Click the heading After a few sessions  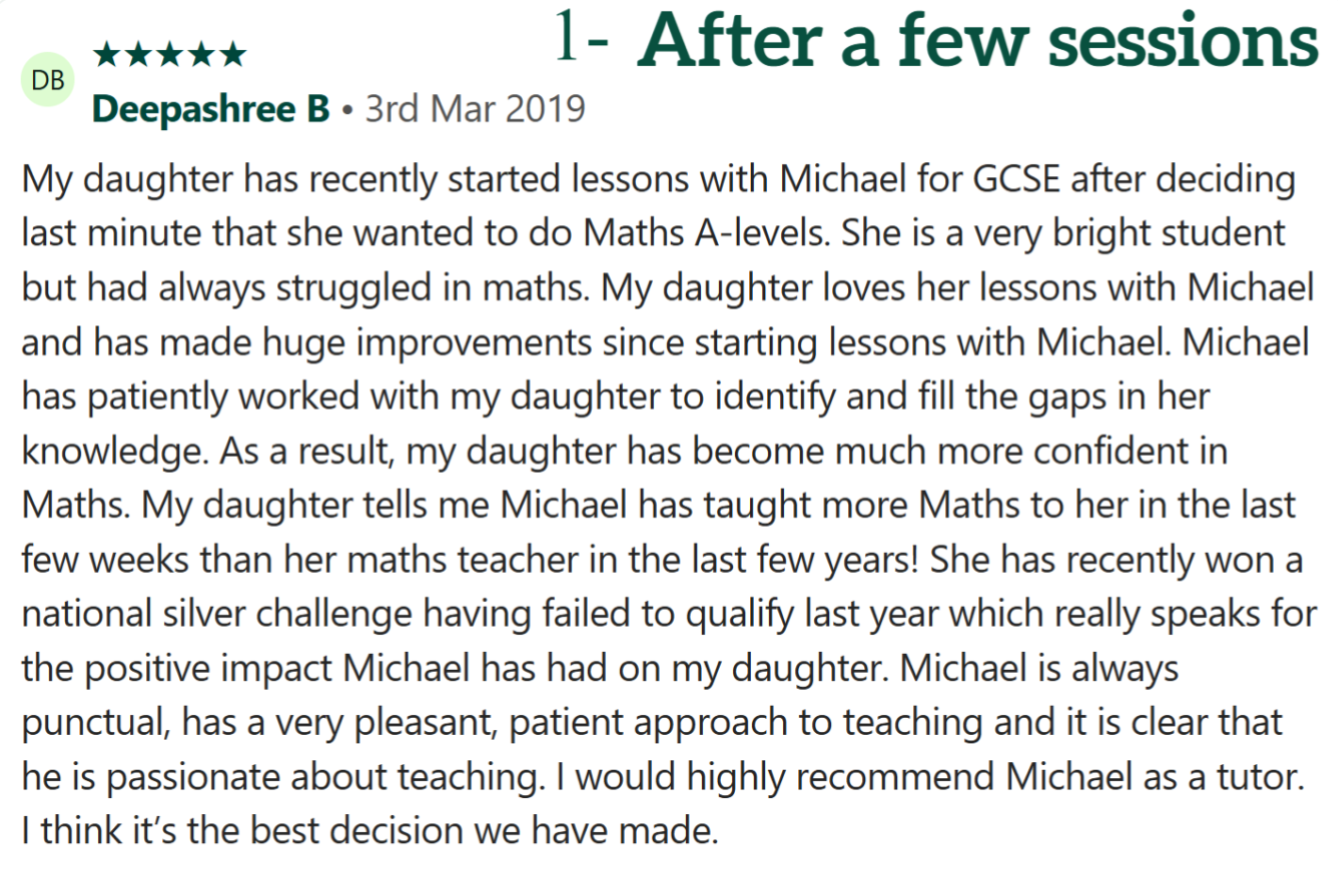(977, 41)
